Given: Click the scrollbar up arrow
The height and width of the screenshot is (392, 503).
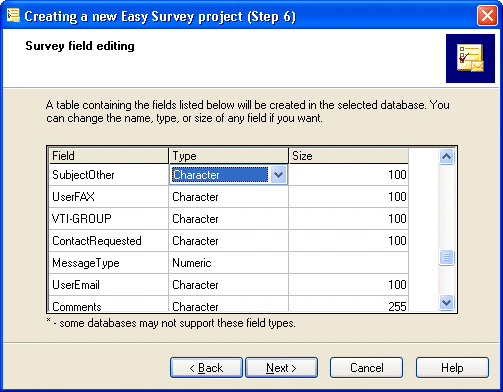Looking at the screenshot, I should coord(446,156).
